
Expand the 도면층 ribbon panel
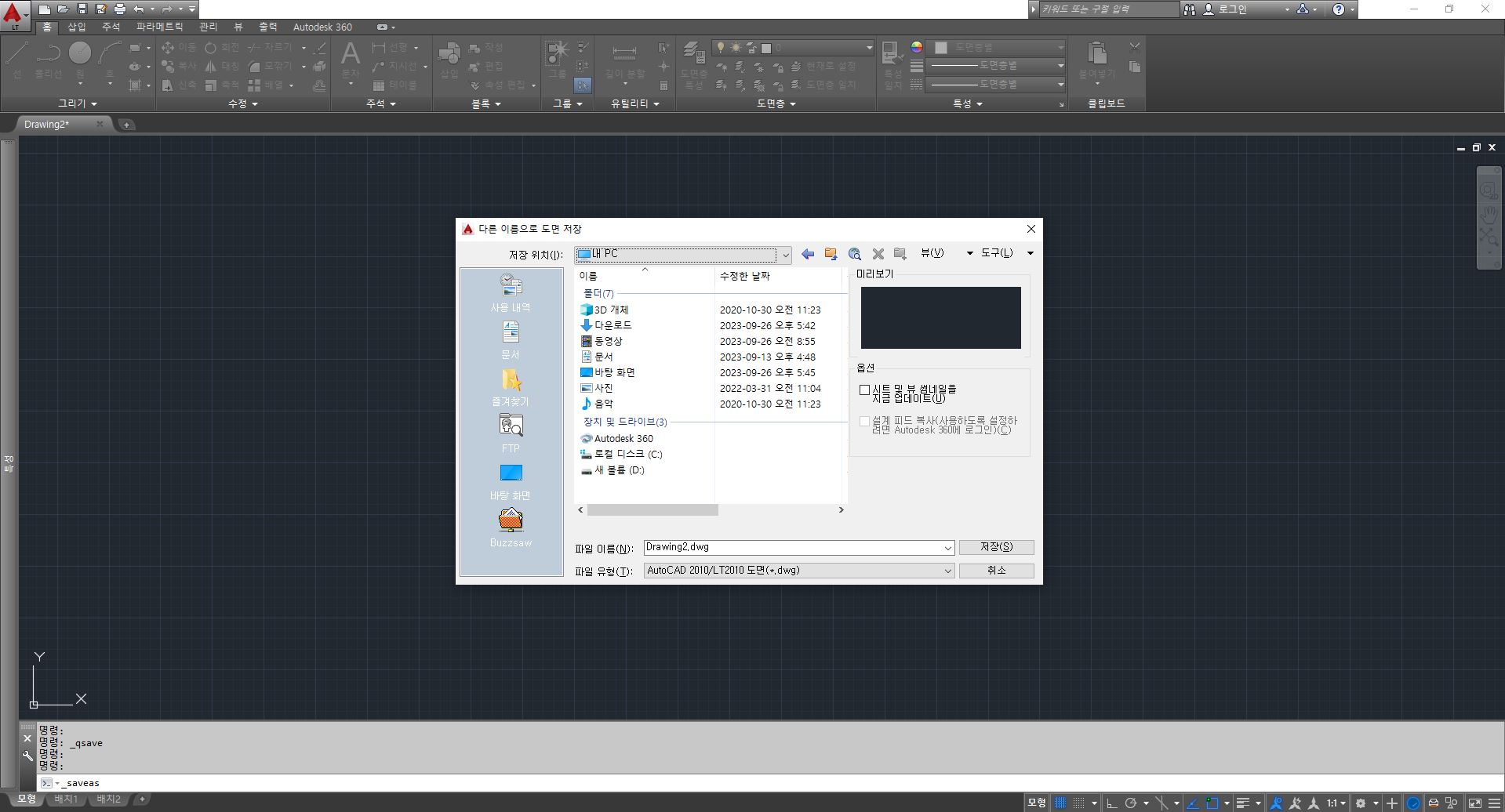coord(776,103)
